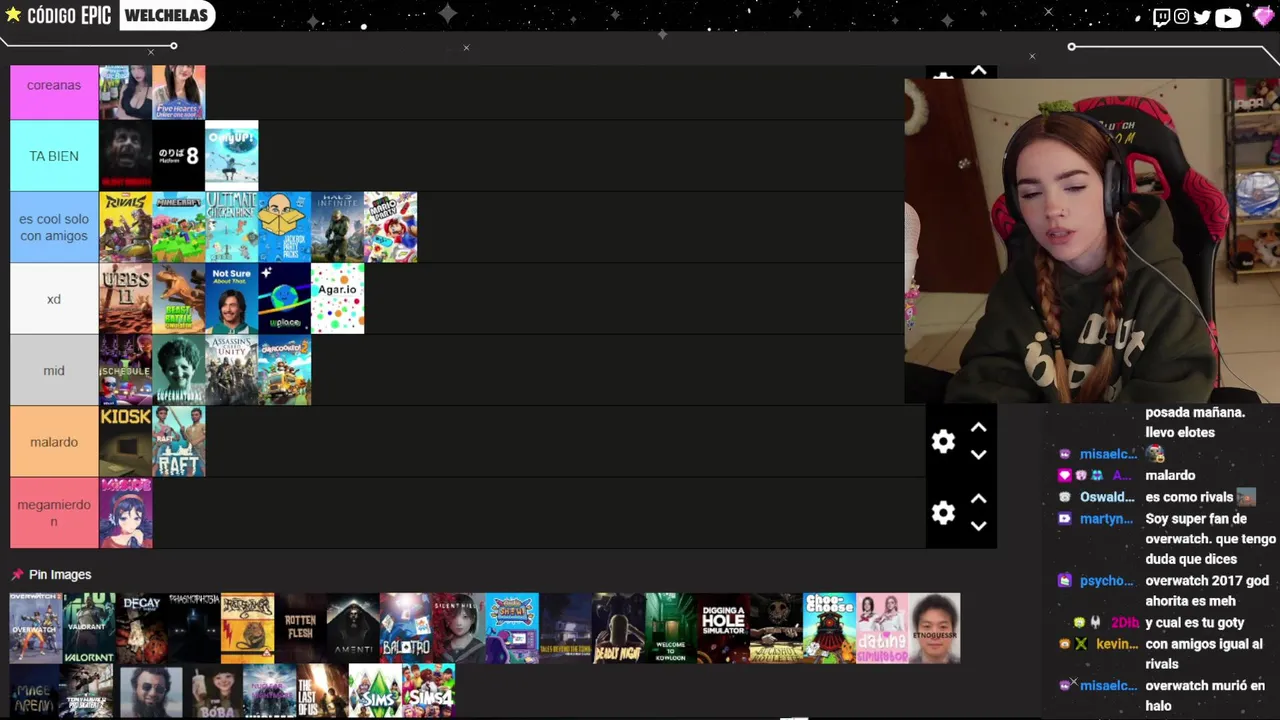Open settings gear for the malardo tier
Screen dimensions: 1280x720
click(x=943, y=442)
